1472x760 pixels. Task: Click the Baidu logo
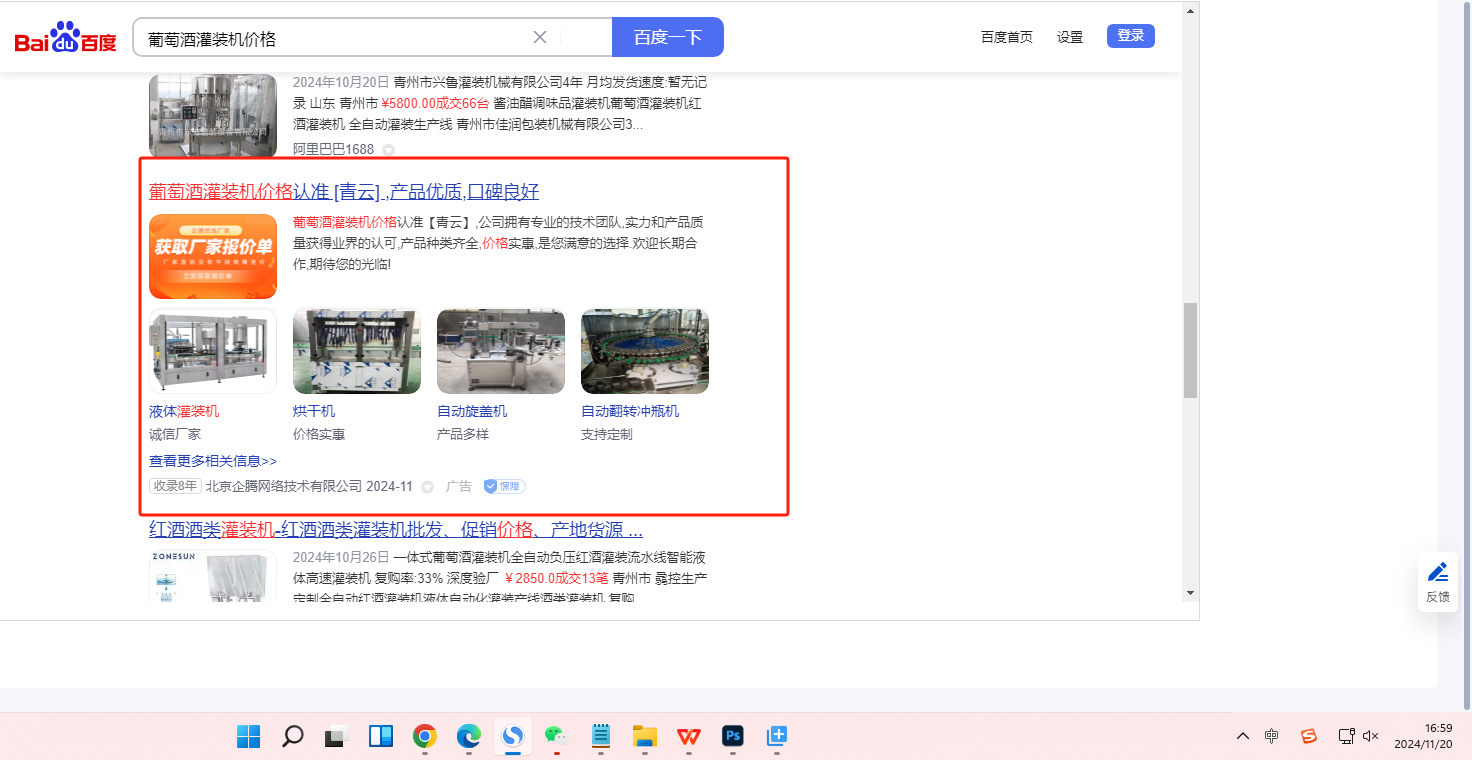[65, 38]
